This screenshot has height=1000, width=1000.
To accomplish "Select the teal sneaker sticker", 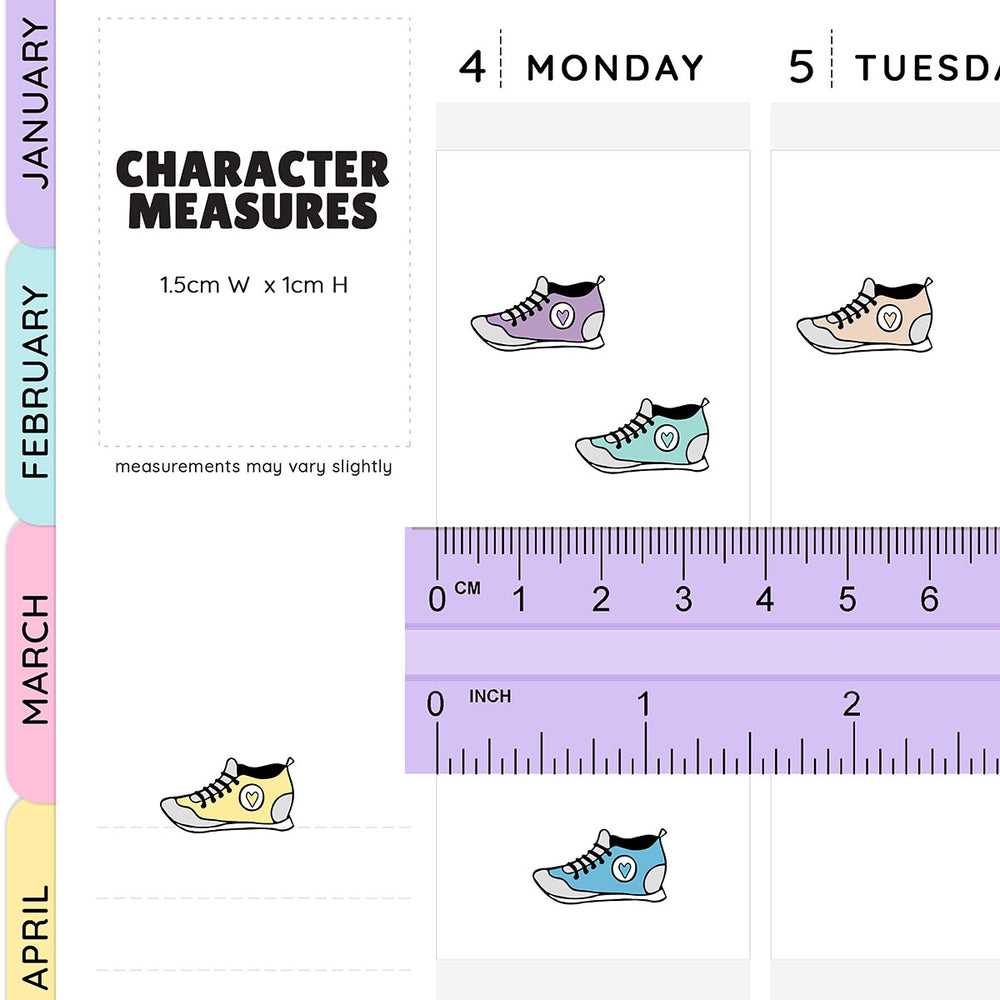I will [644, 436].
